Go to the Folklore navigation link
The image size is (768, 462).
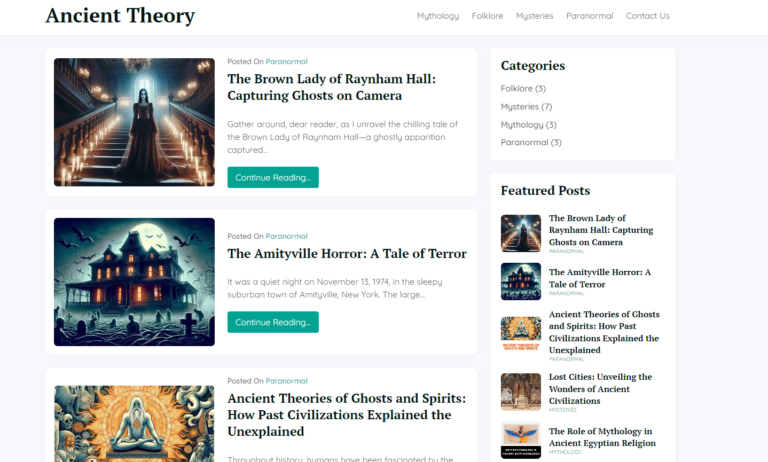[487, 16]
